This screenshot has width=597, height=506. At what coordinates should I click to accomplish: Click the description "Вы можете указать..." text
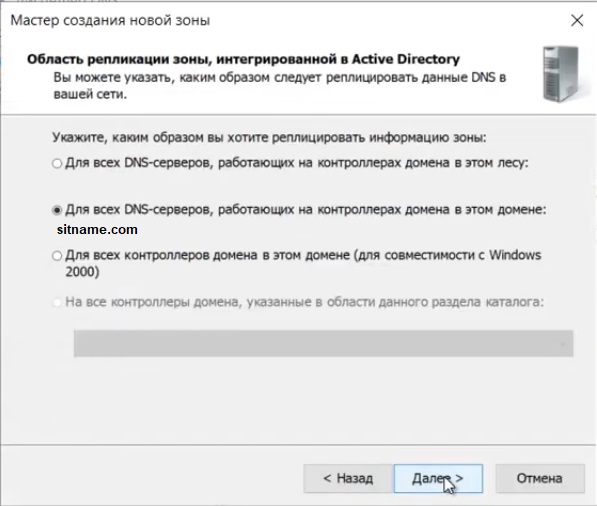click(280, 86)
